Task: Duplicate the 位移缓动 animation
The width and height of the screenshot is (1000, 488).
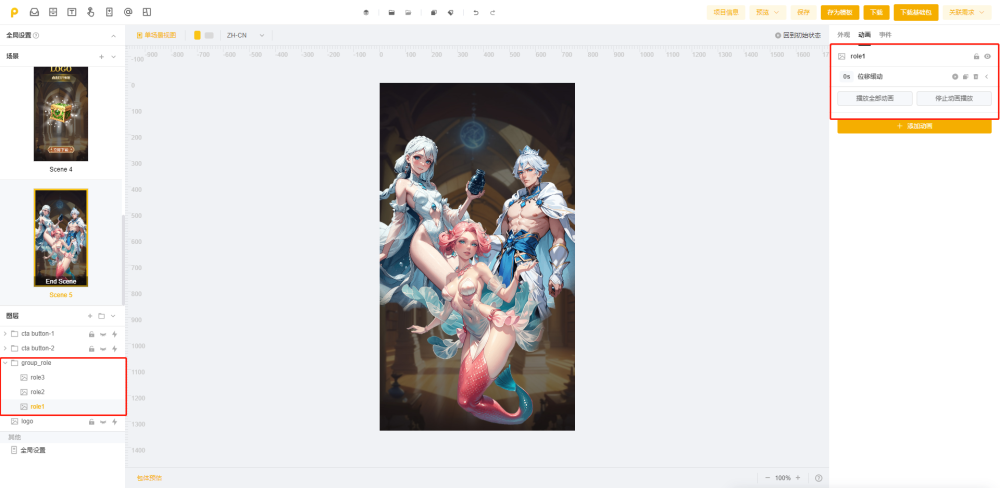Action: pos(966,77)
